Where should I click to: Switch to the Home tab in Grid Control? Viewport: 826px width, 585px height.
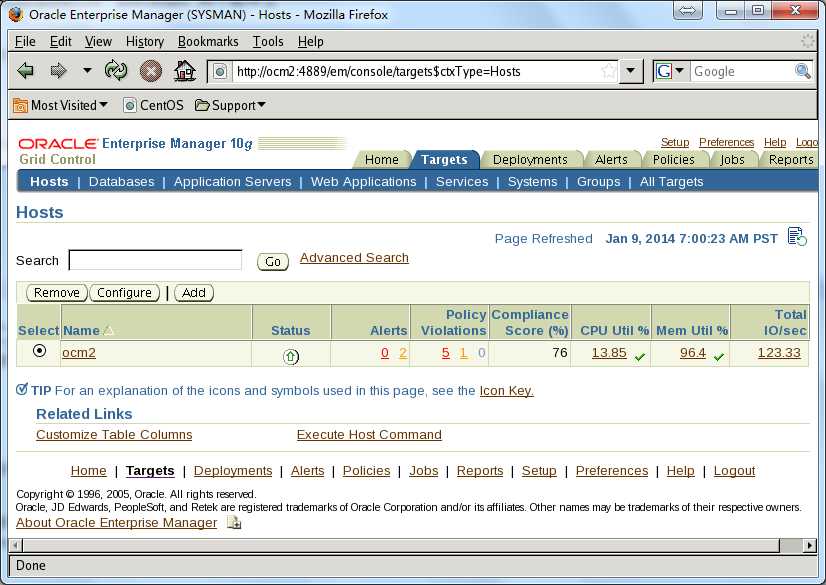(381, 160)
